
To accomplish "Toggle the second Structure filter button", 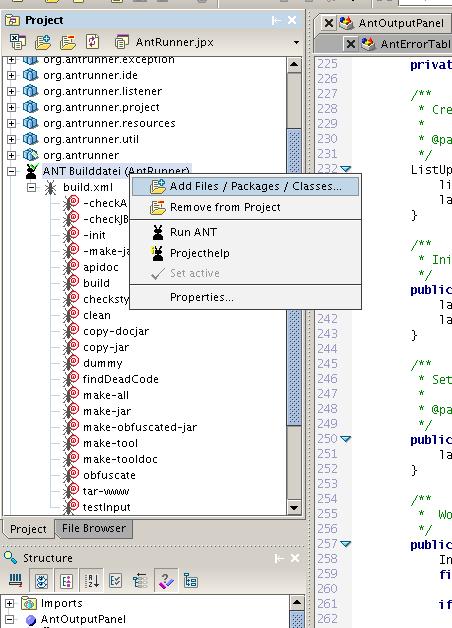I will pos(41,580).
